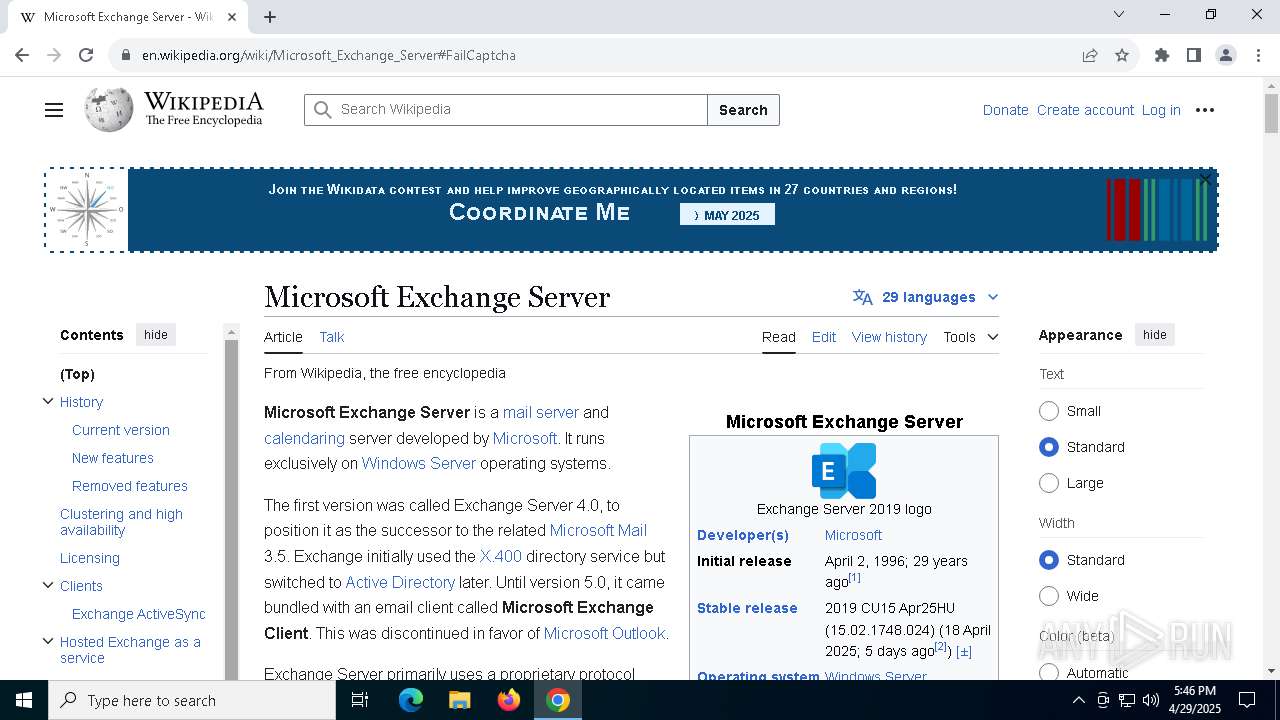Viewport: 1280px width, 720px height.
Task: Click the page vertical scrollbar thumb
Action: coord(1271,112)
